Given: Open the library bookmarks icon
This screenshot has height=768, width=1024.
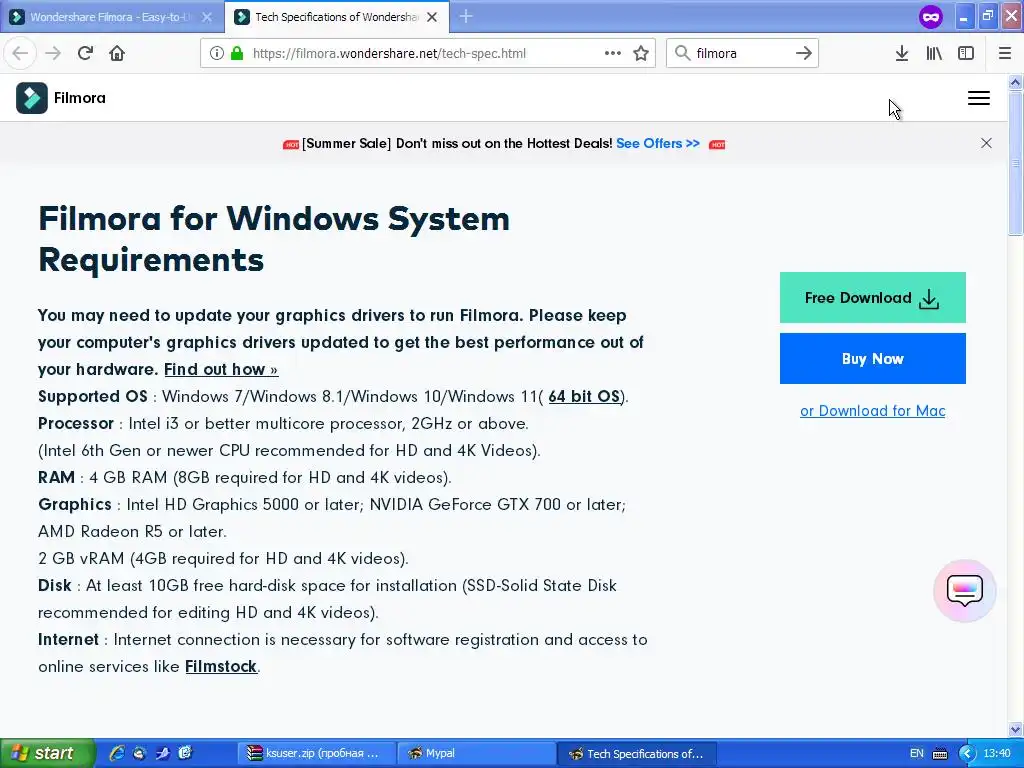Looking at the screenshot, I should 934,53.
